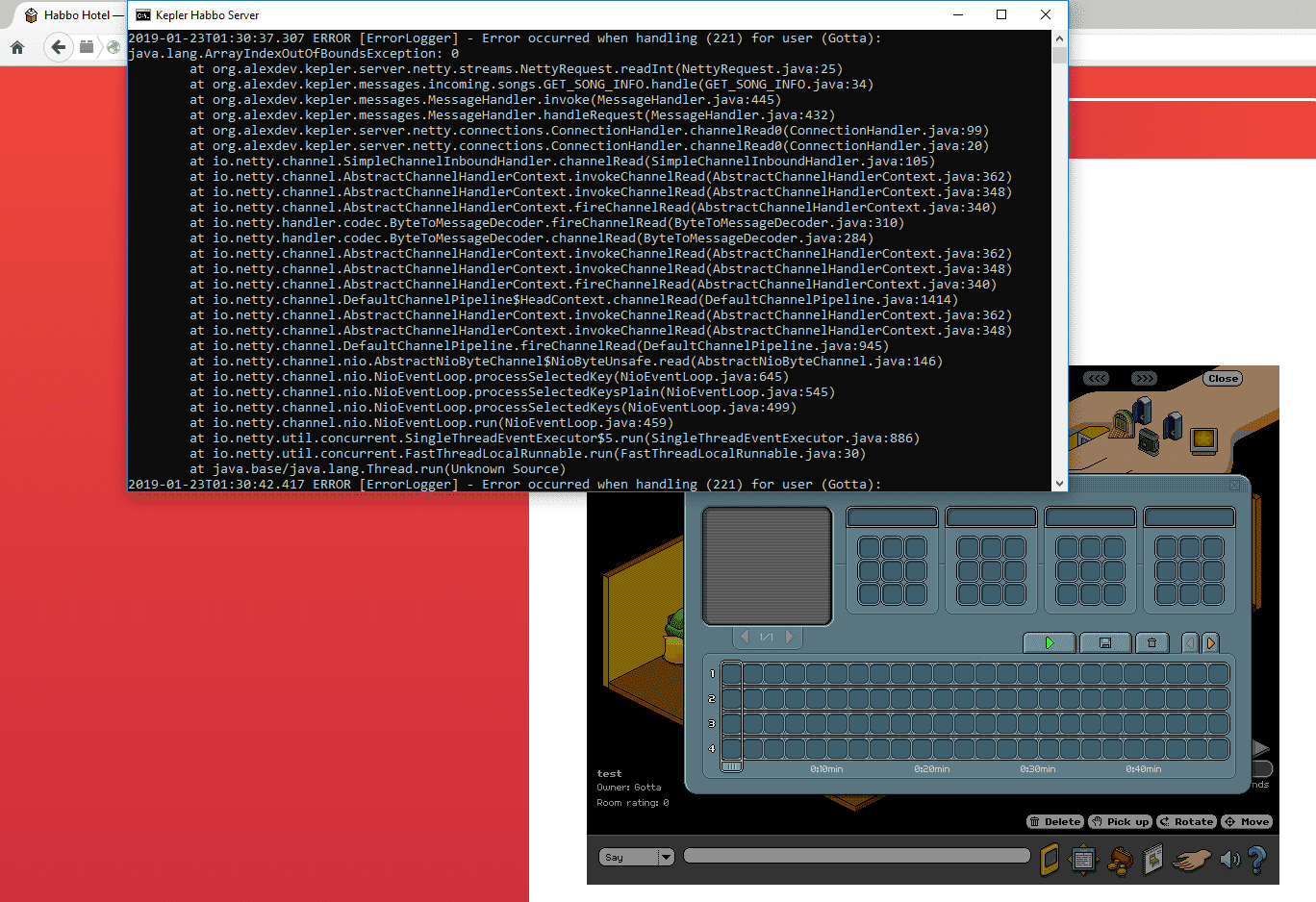Go to previous sample page arrow
The height and width of the screenshot is (902, 1316).
745,637
